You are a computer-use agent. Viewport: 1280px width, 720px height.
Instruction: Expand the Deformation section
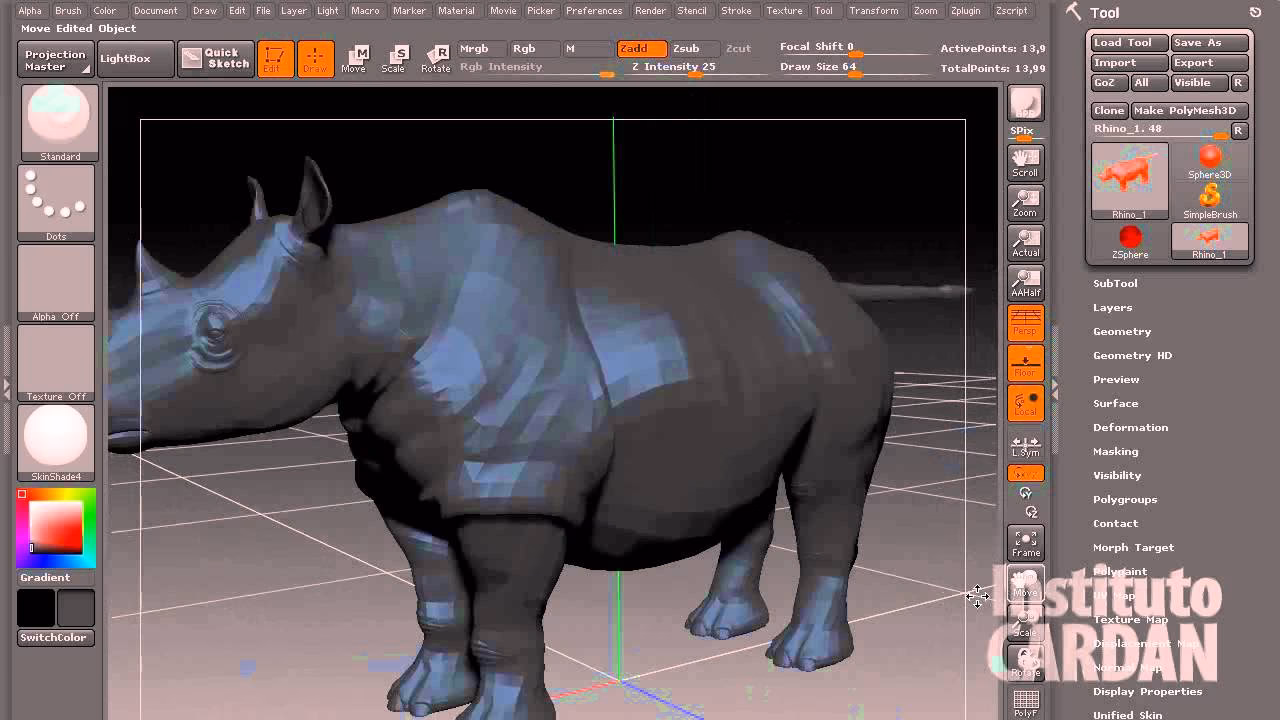tap(1131, 427)
